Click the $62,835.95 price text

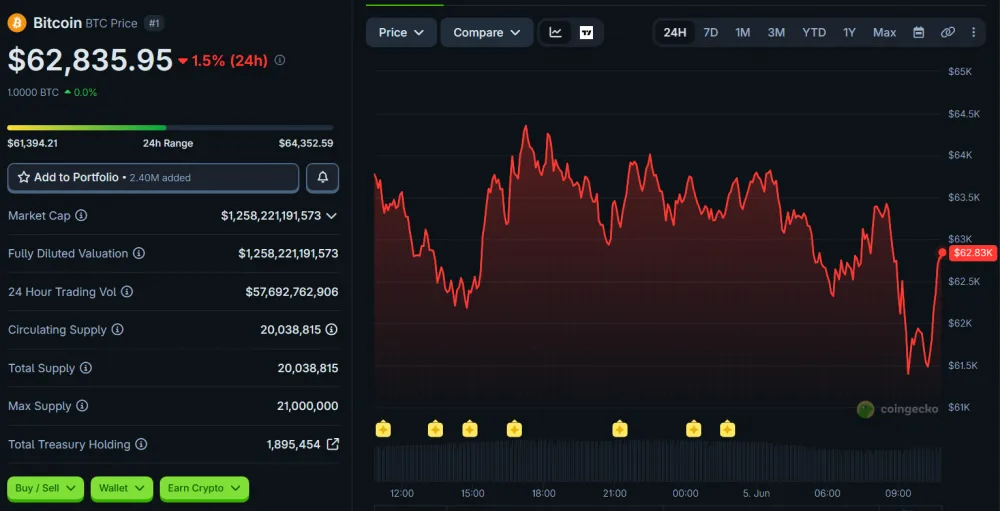point(90,61)
